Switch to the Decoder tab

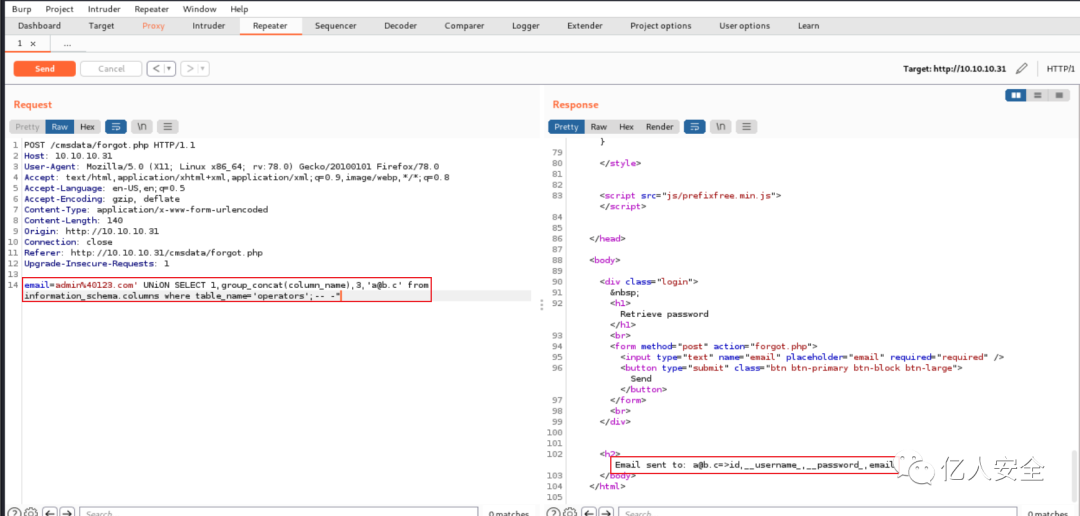[x=400, y=25]
